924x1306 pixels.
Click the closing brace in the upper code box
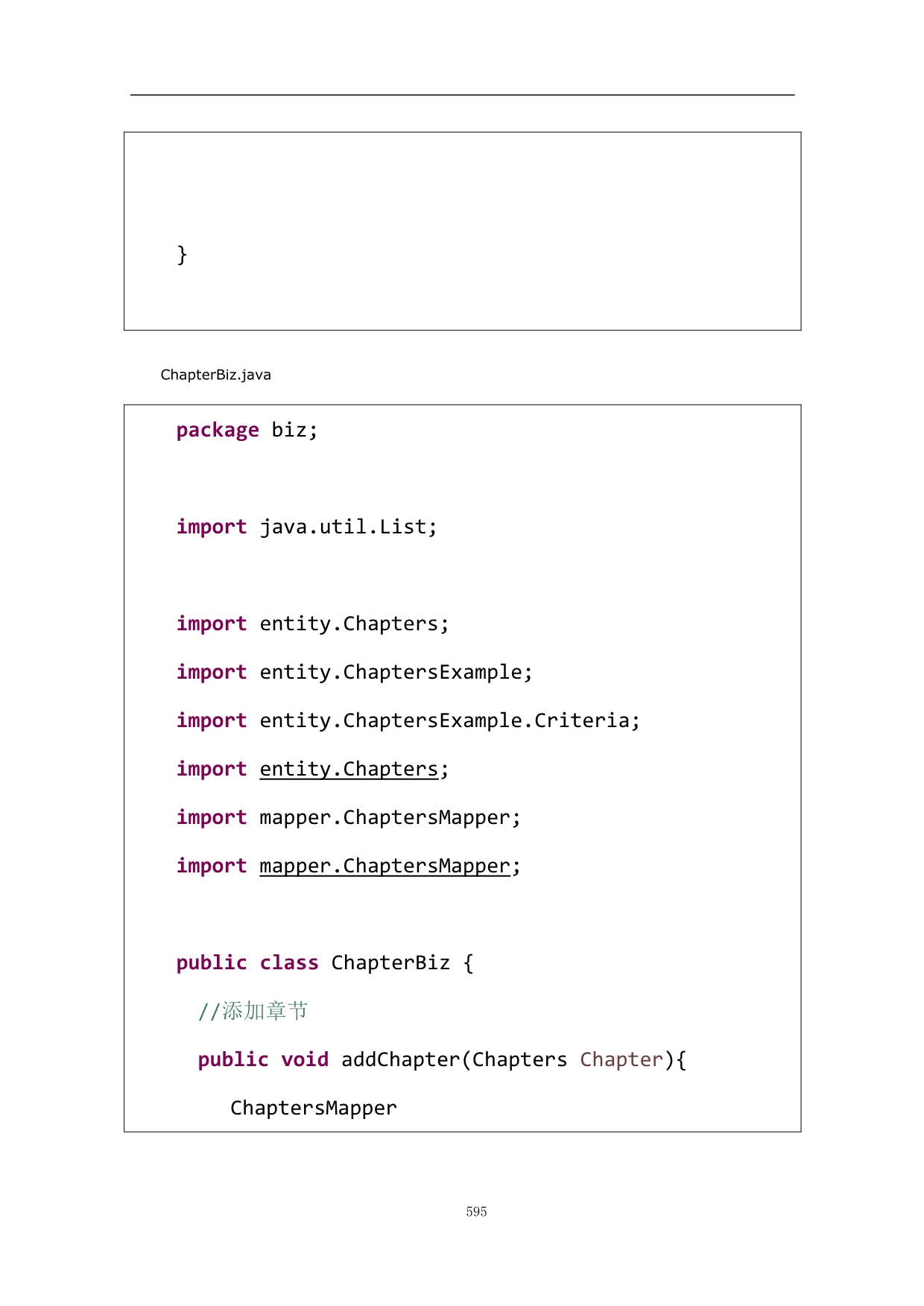pos(182,255)
